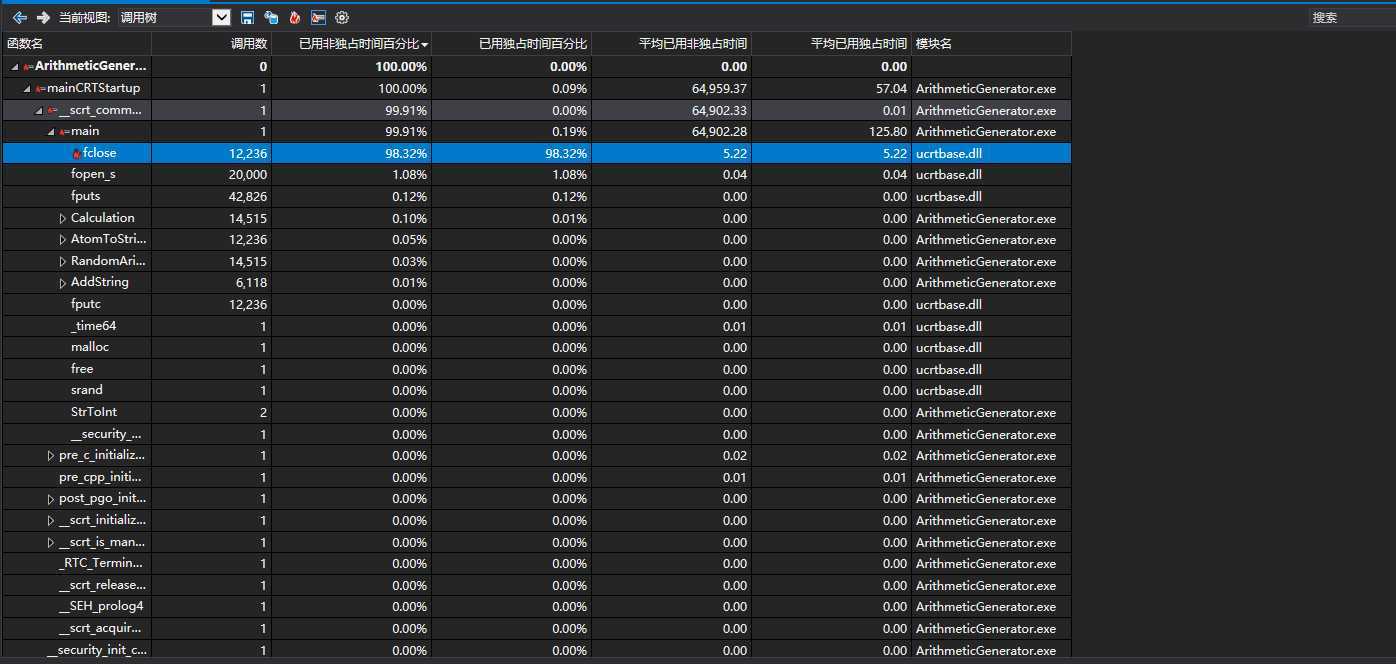Collapse the ArithmeticGener... root node
This screenshot has width=1396, height=664.
pyautogui.click(x=15, y=67)
